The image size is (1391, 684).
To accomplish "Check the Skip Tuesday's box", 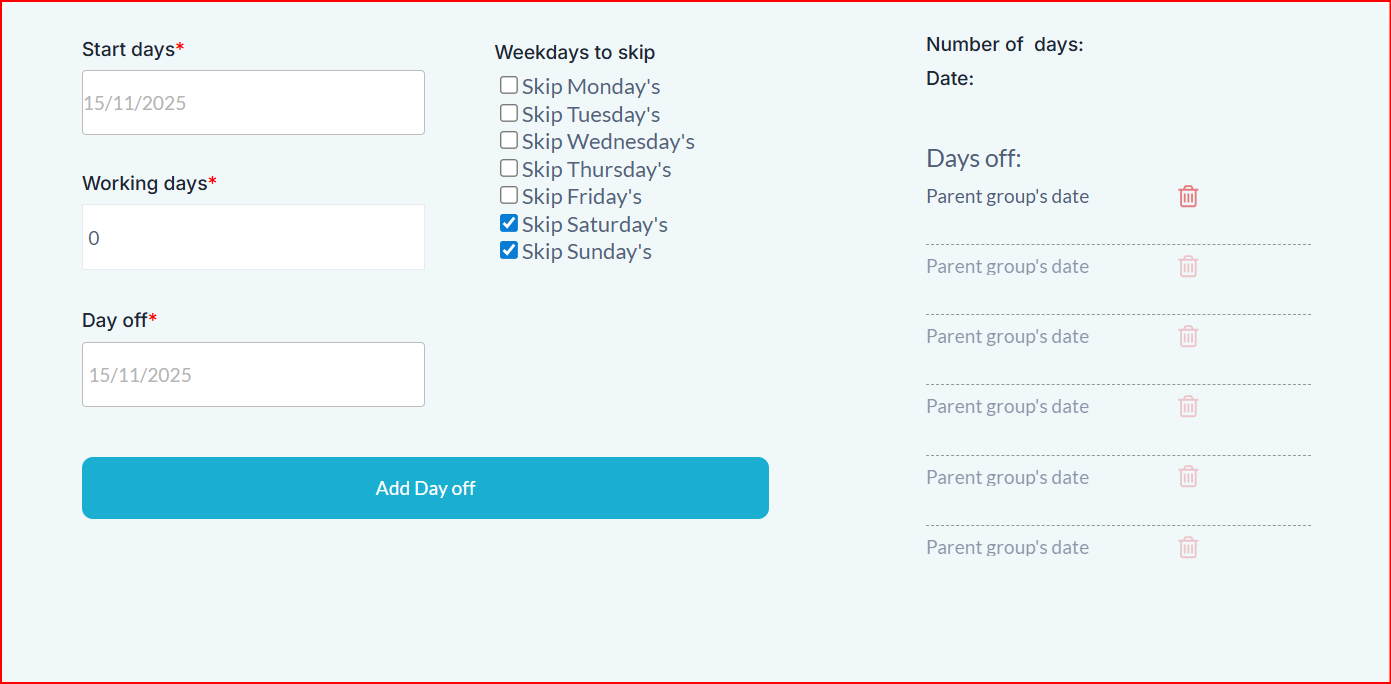I will (509, 114).
